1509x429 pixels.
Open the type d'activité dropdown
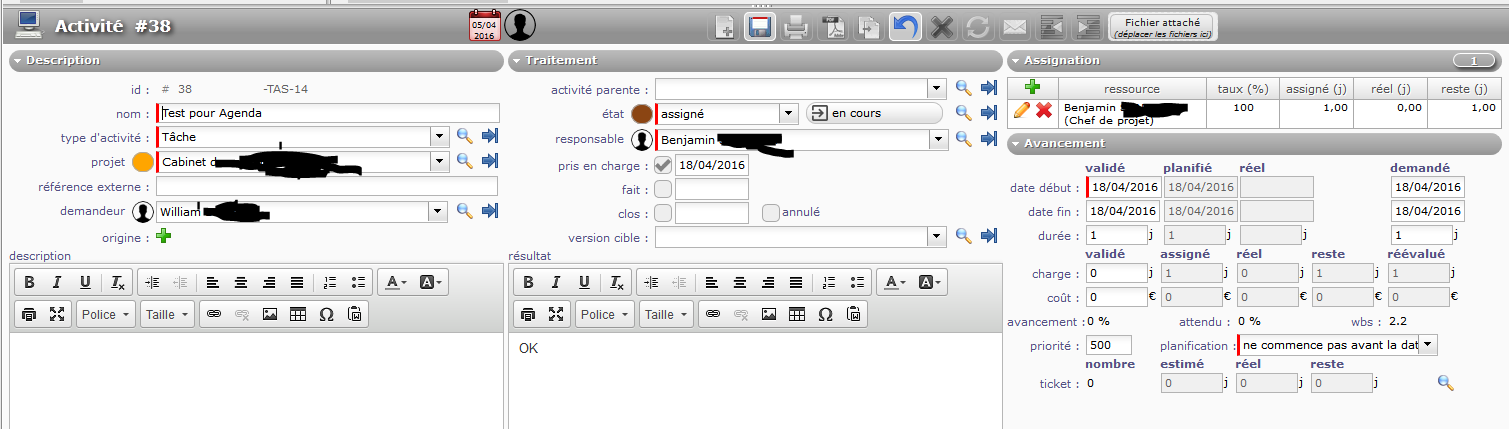439,136
